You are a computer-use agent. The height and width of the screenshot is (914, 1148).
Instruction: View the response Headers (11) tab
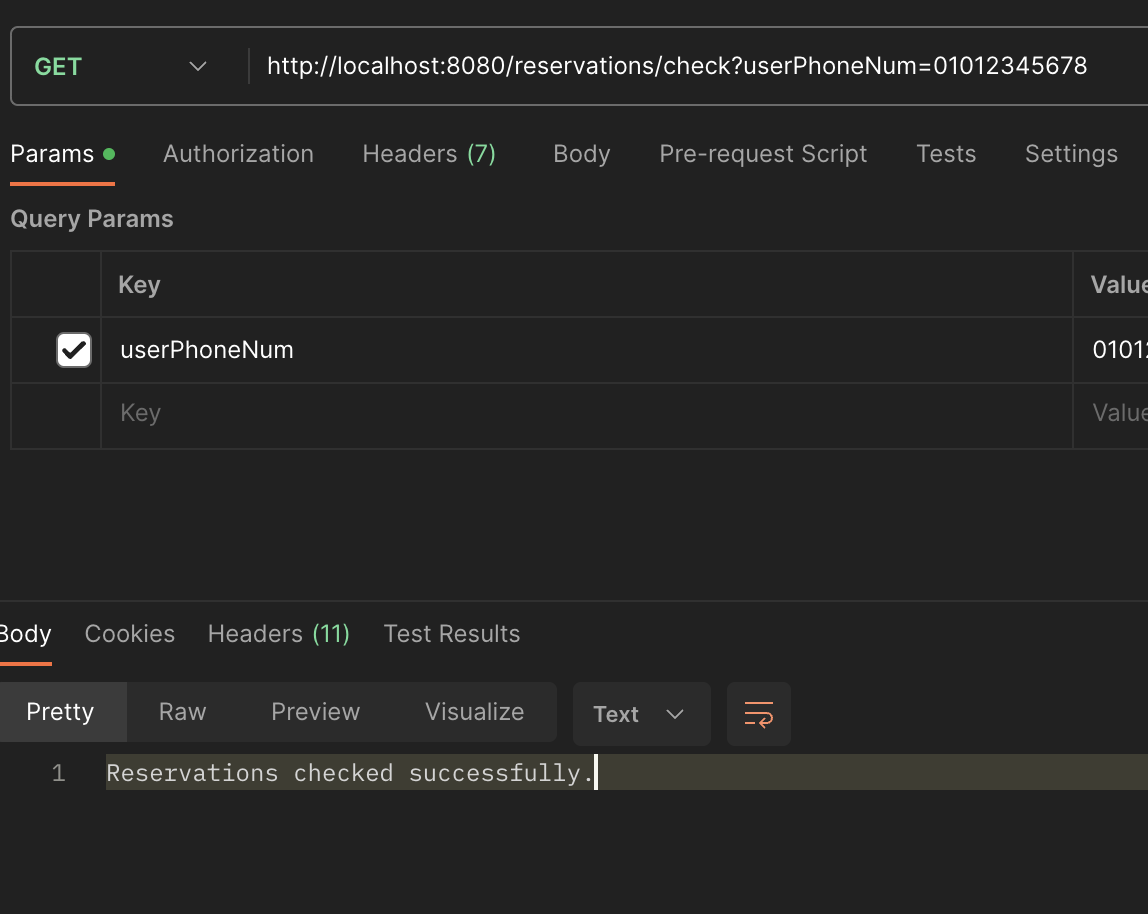[278, 633]
